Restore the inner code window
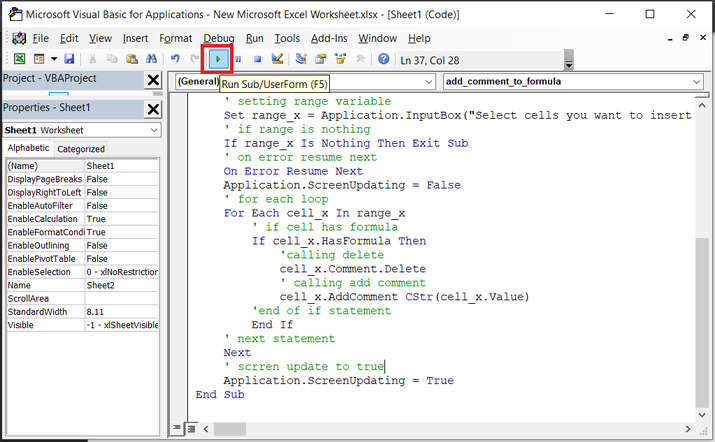The image size is (715, 442). [x=685, y=38]
